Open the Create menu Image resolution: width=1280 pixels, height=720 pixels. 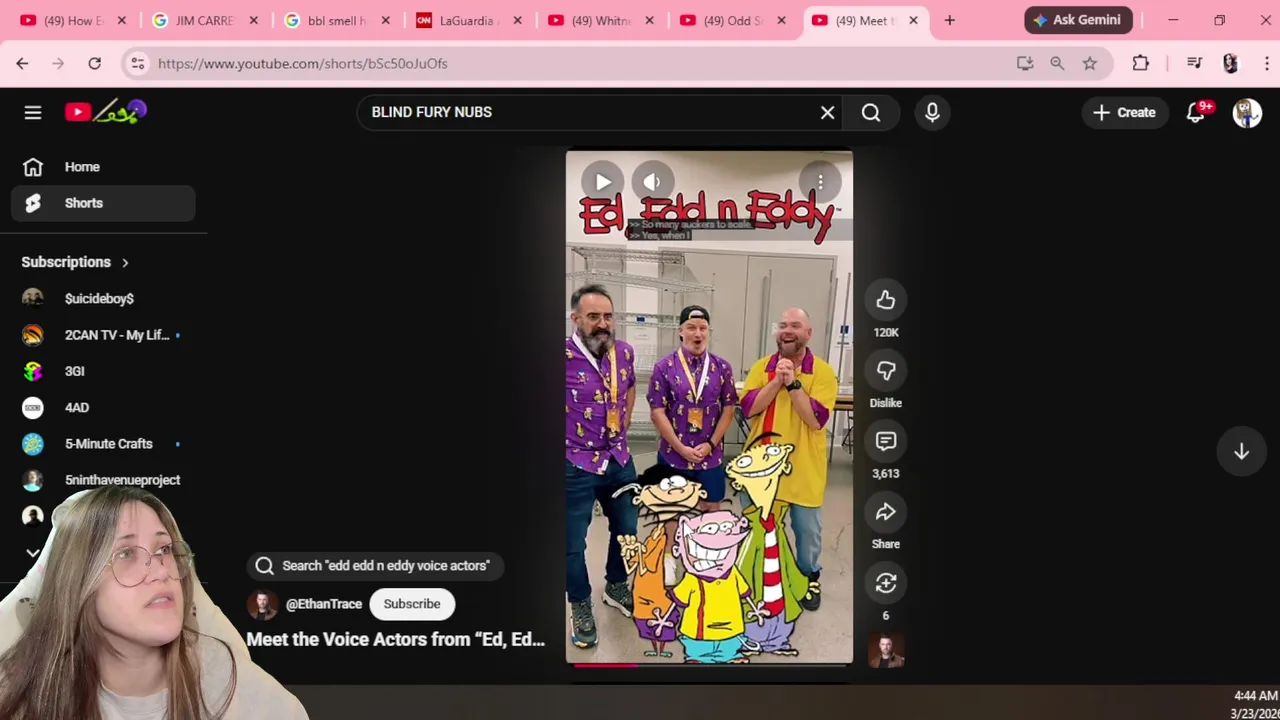point(1125,112)
